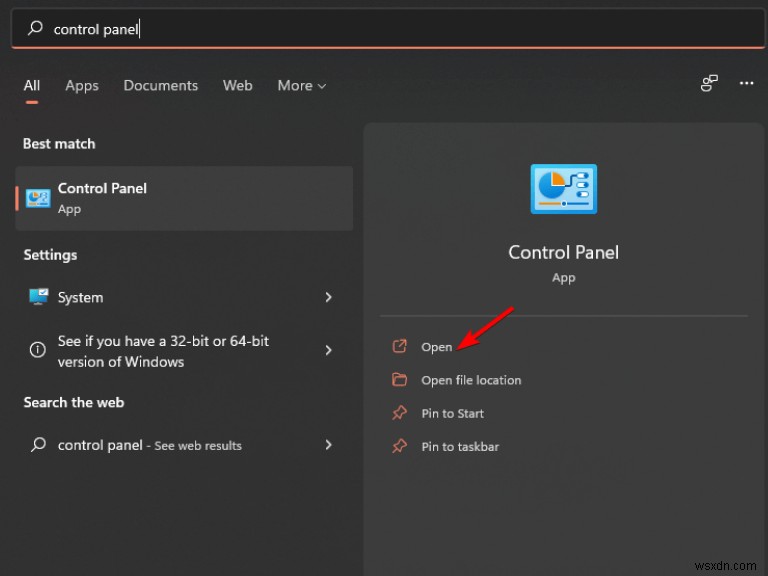Click Open in the preview pane

click(436, 347)
